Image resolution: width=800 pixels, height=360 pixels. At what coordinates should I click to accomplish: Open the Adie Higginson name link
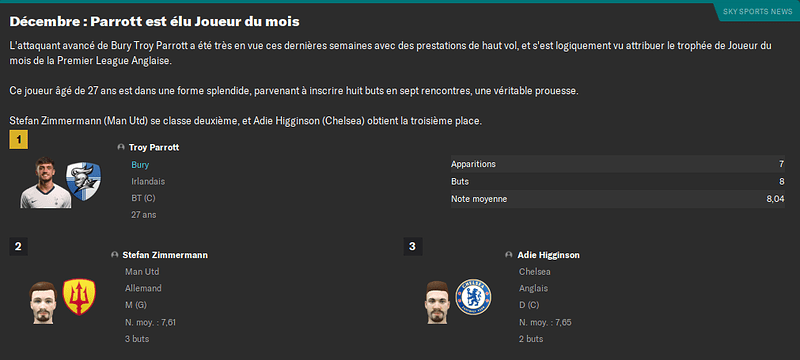pos(548,255)
